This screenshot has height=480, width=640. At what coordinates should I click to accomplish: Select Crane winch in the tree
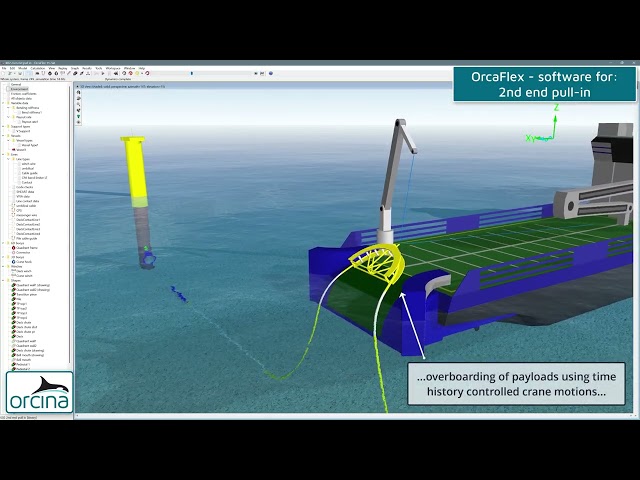pos(24,276)
